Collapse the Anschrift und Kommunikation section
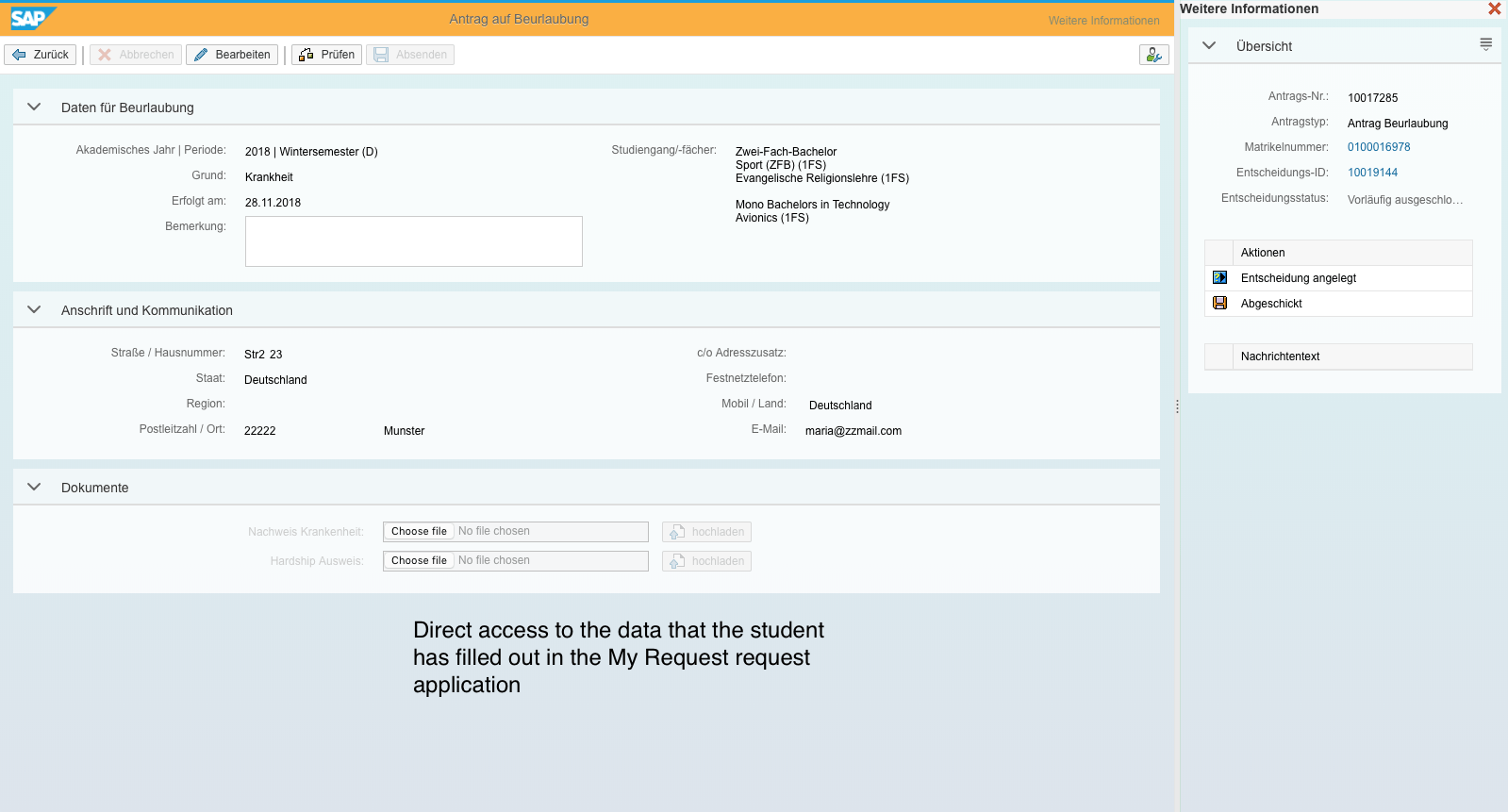The image size is (1508, 812). (35, 310)
